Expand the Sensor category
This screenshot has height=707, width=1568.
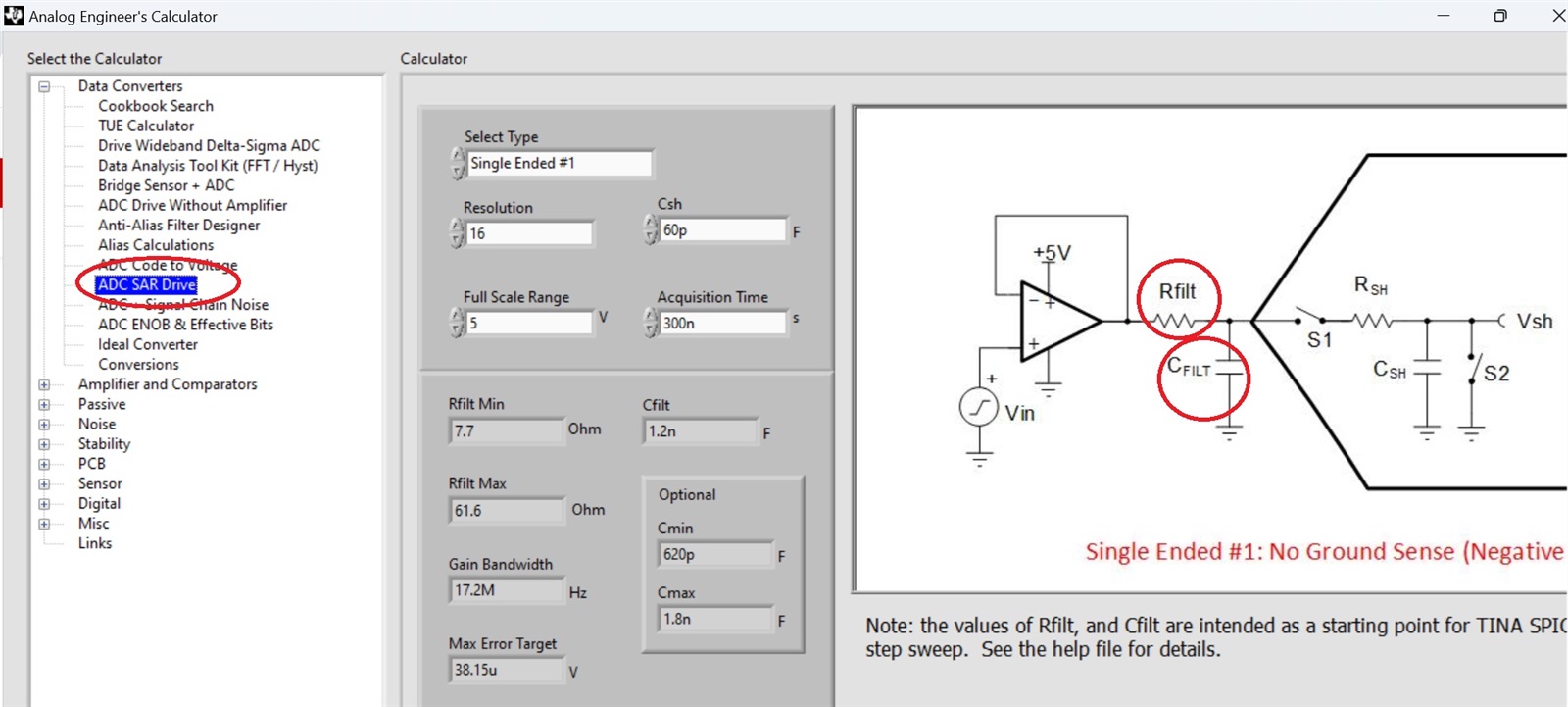coord(44,484)
